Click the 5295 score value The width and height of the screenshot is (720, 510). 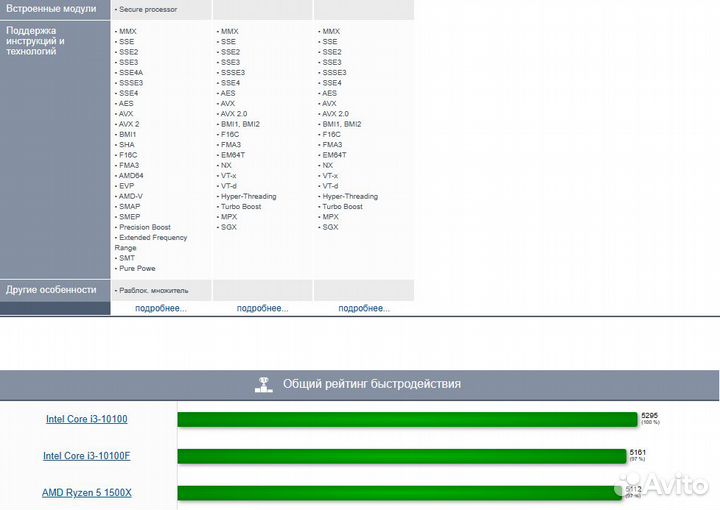coord(650,415)
